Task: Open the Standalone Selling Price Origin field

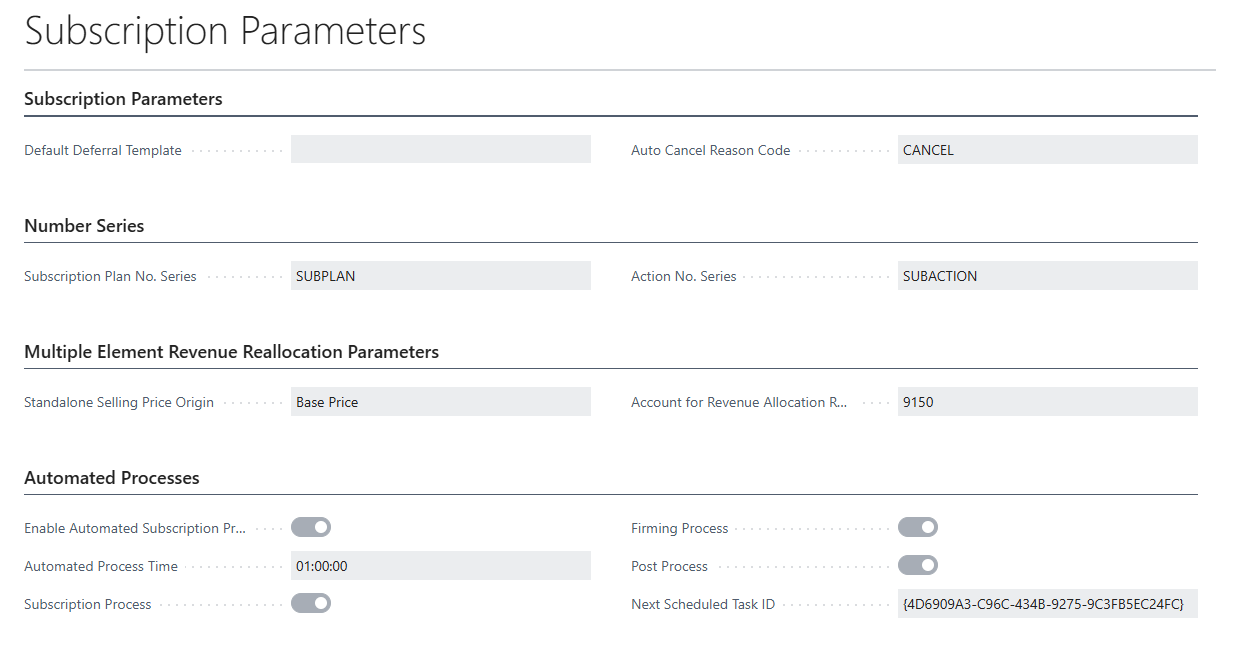Action: coord(440,402)
